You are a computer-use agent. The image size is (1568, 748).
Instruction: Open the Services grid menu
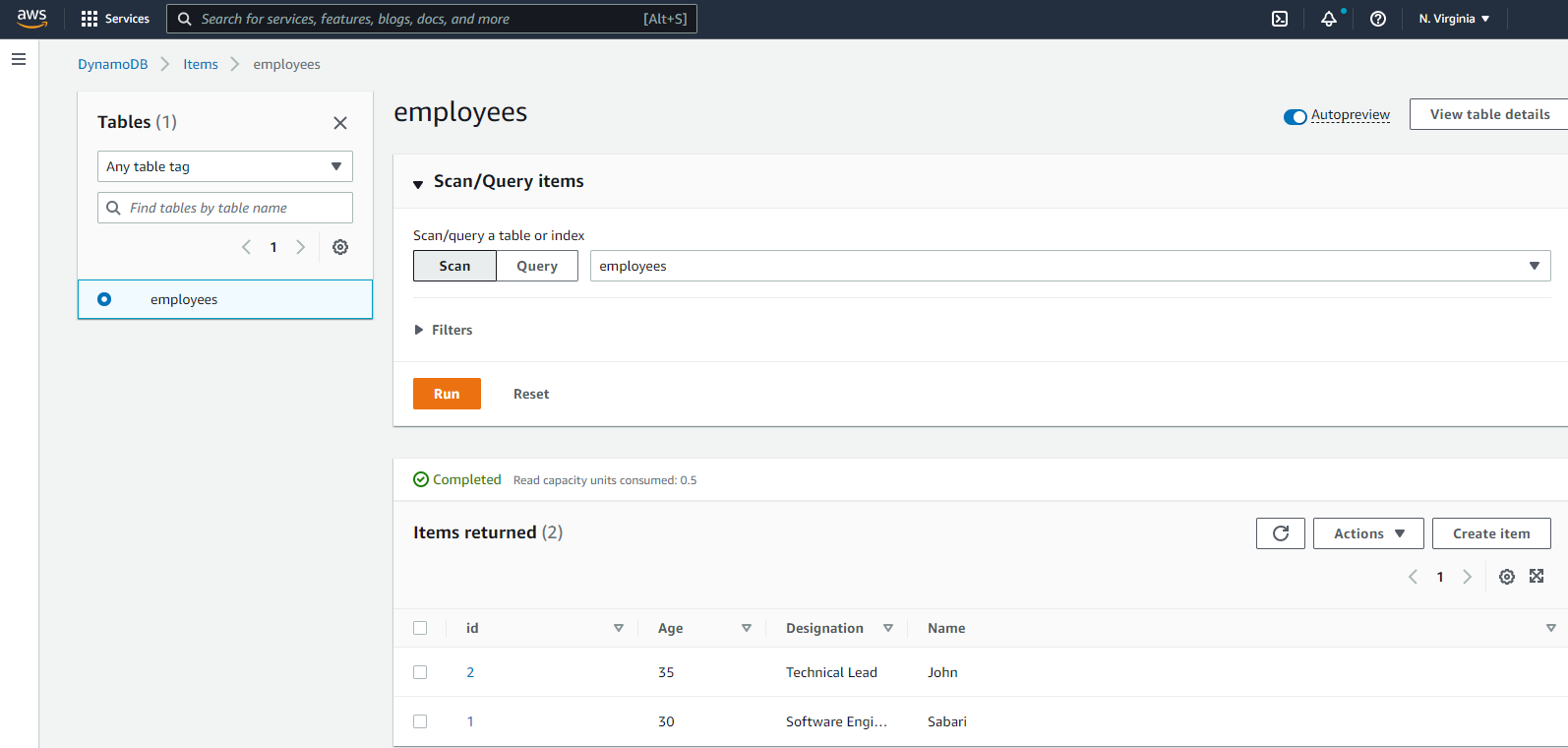(115, 19)
